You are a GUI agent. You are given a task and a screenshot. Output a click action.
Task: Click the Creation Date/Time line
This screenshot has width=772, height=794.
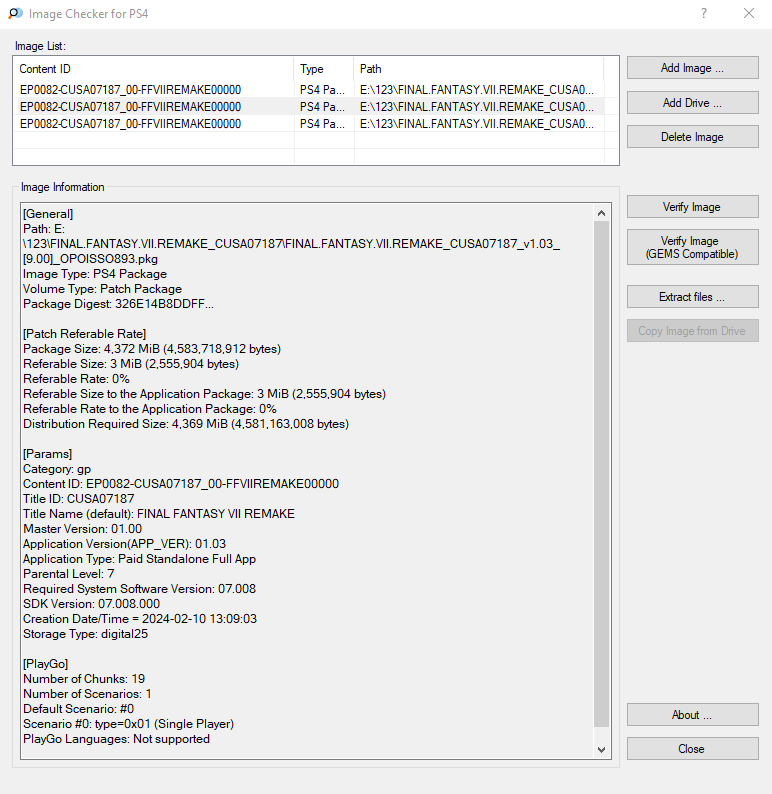[140, 619]
